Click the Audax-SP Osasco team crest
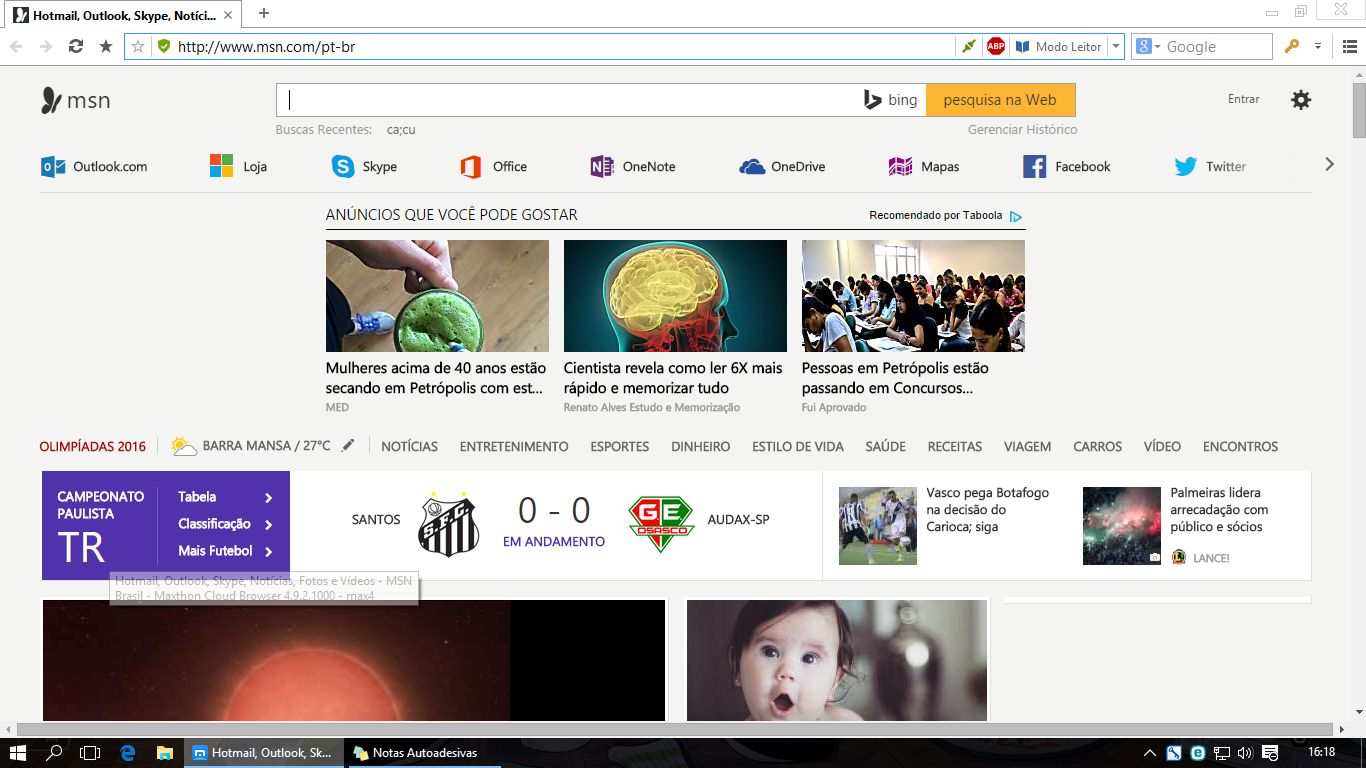Viewport: 1366px width, 768px height. 661,523
